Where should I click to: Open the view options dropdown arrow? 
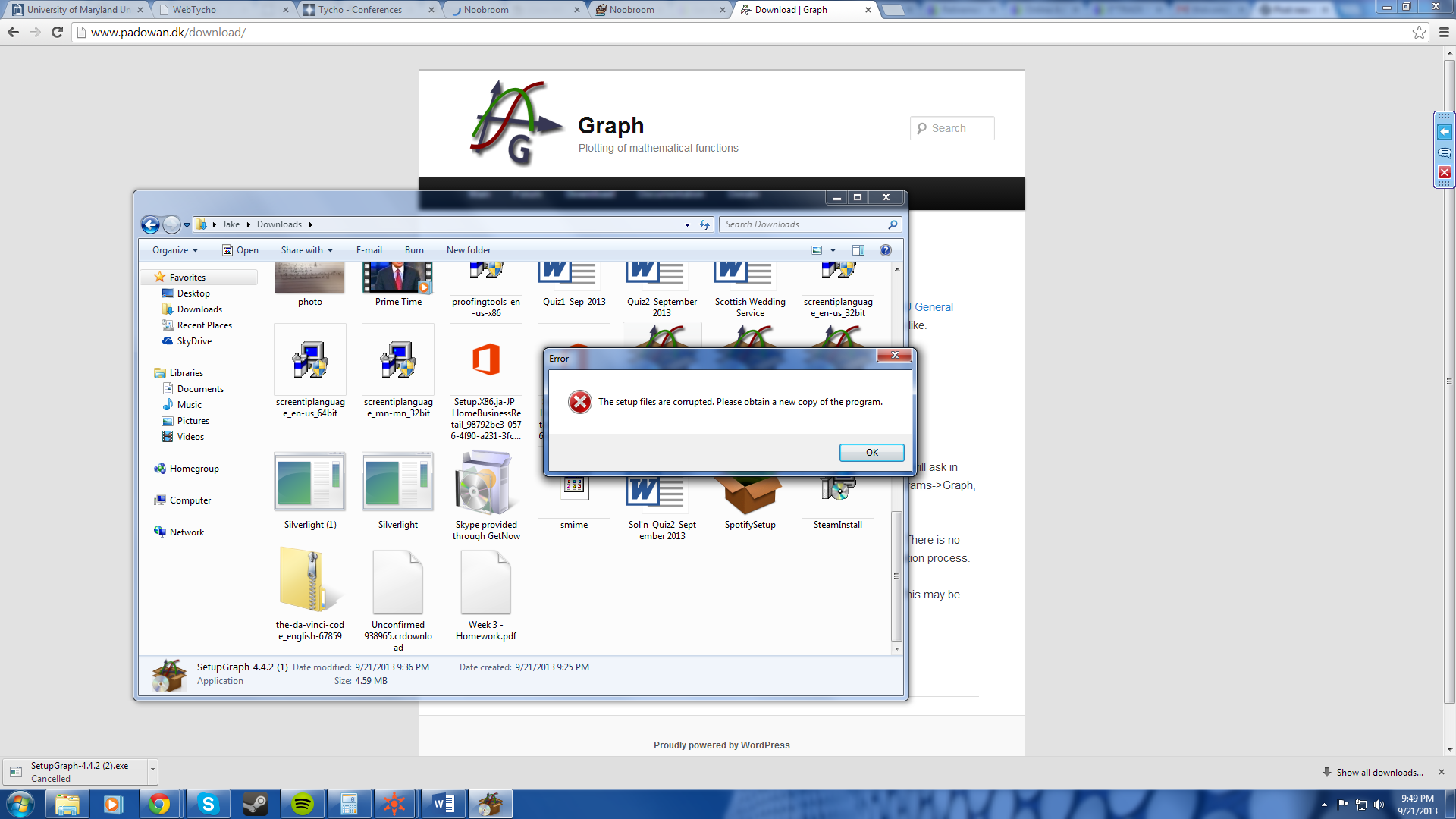pos(833,250)
